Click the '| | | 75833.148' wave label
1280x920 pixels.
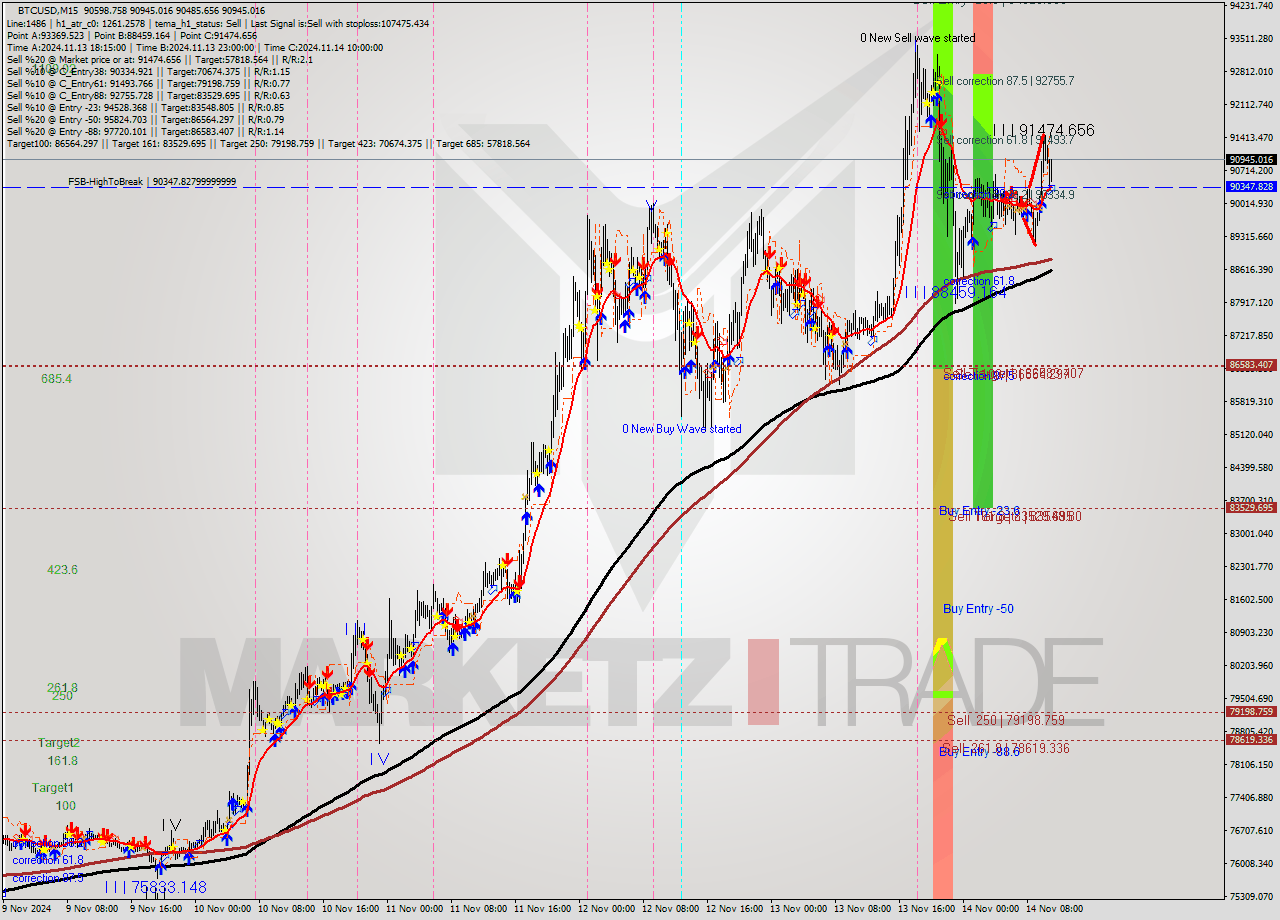click(x=156, y=887)
